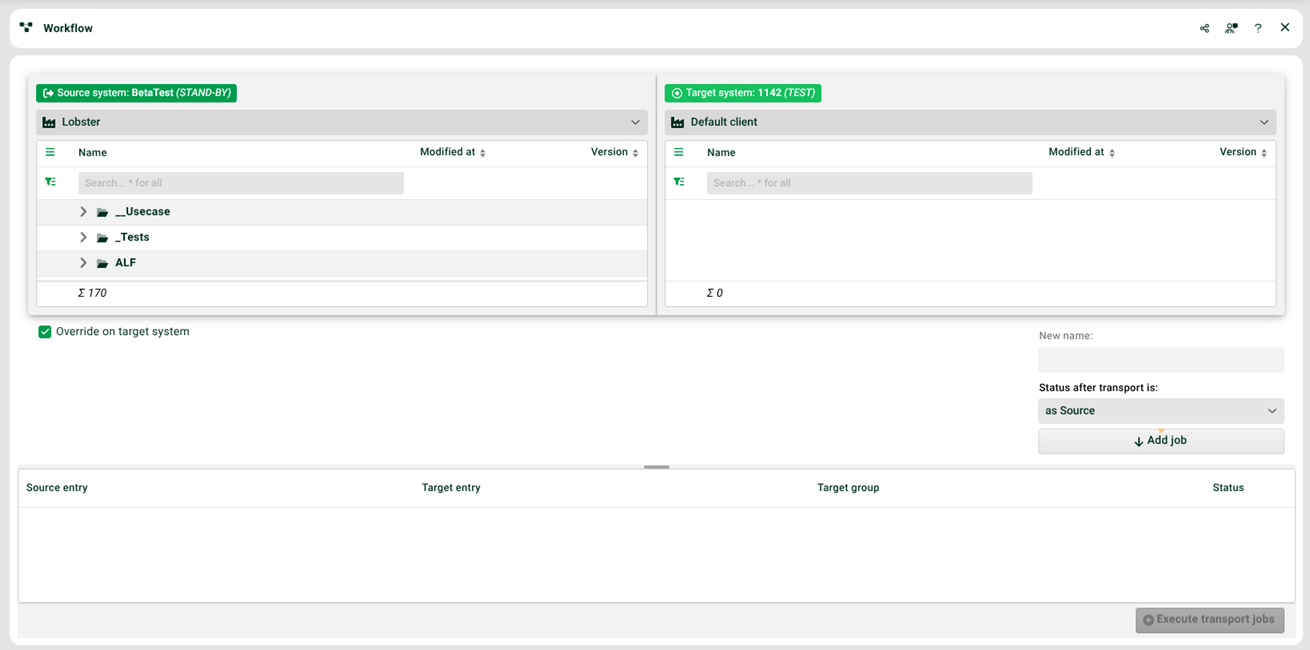Screen dimensions: 1310x650
Task: Click the source table filter icon
Action: coord(50,182)
